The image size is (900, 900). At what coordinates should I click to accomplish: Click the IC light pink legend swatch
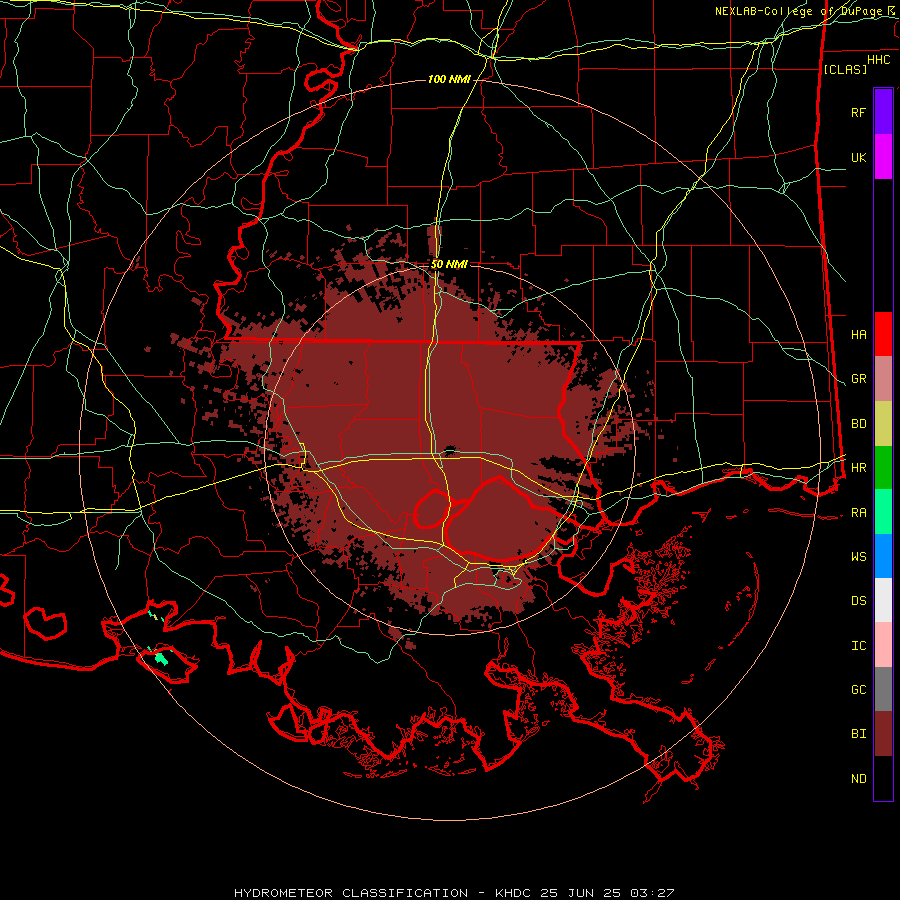(883, 645)
